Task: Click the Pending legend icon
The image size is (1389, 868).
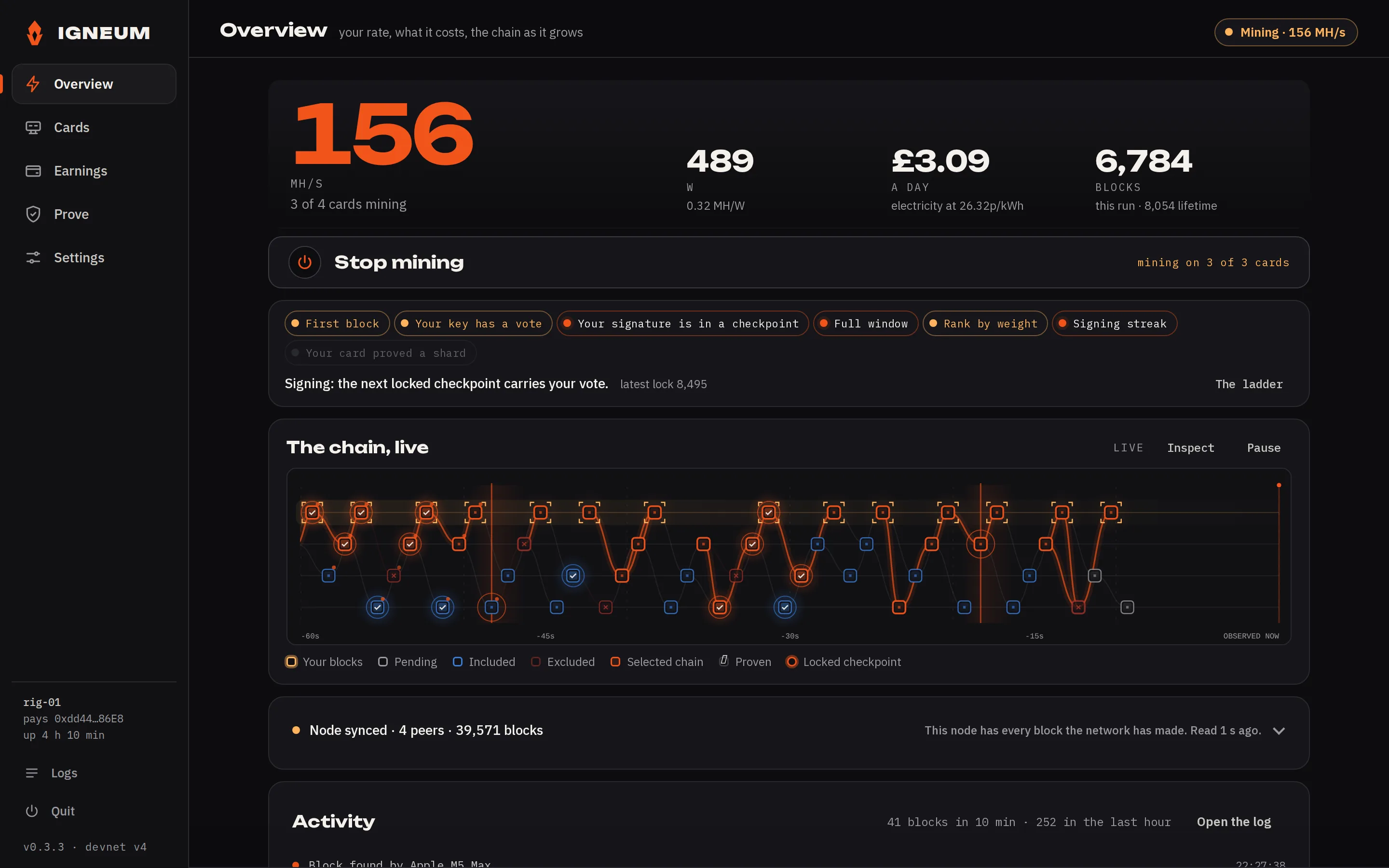Action: point(383,662)
